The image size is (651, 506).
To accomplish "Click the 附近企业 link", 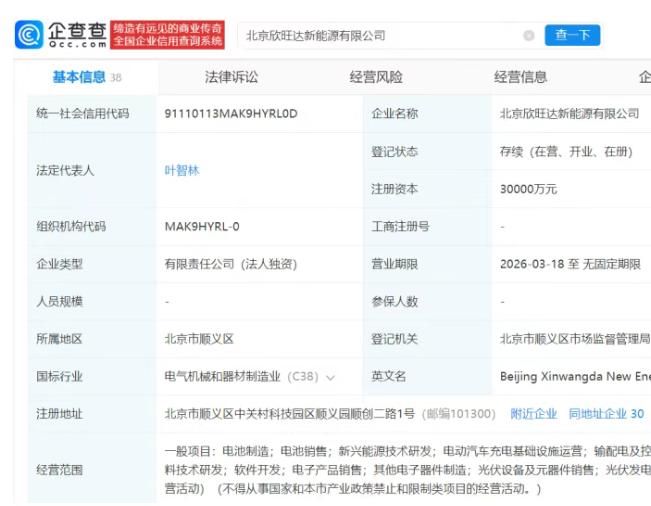I will 533,413.
